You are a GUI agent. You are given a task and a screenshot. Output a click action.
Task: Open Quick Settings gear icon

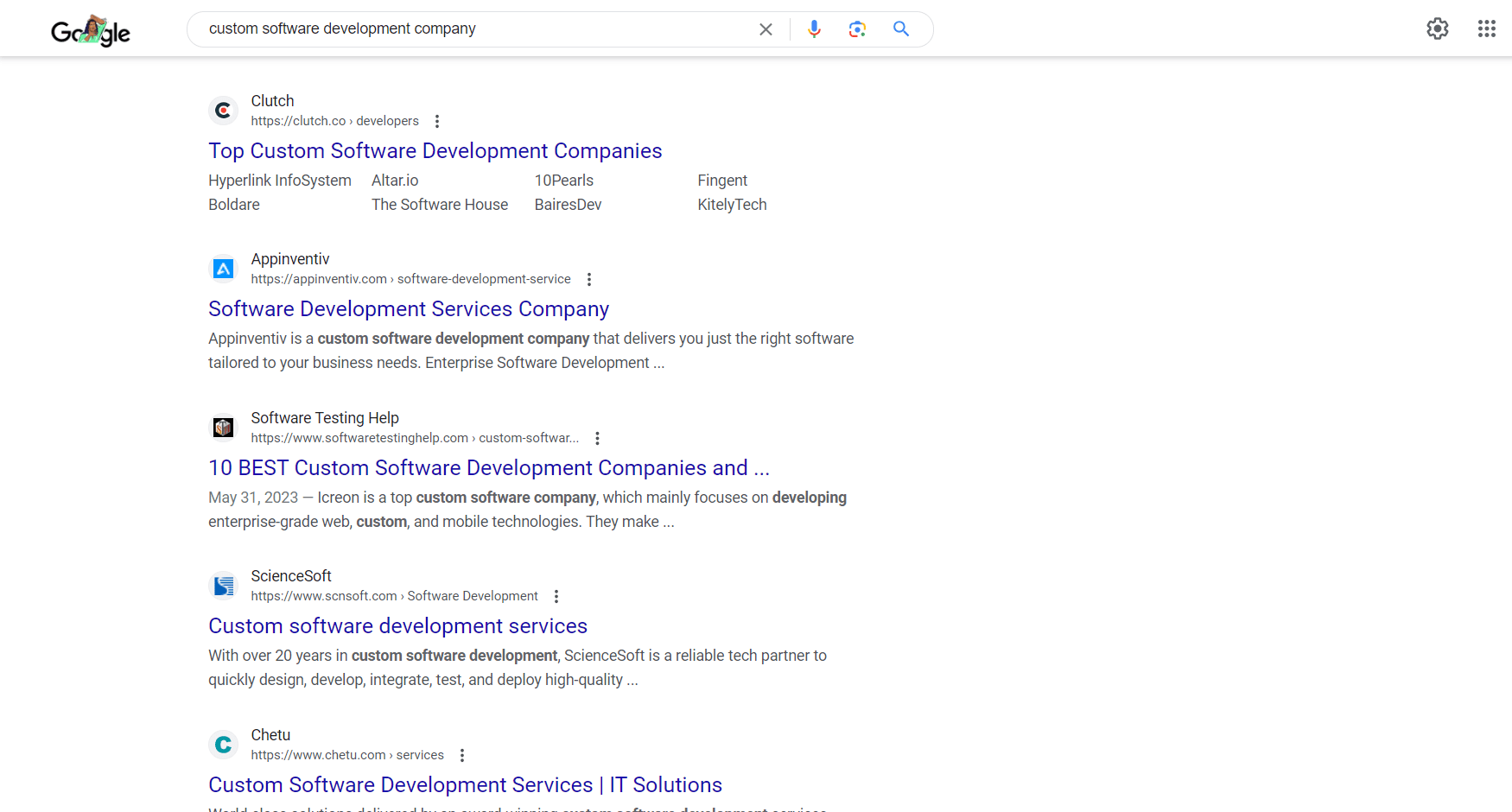1438,29
